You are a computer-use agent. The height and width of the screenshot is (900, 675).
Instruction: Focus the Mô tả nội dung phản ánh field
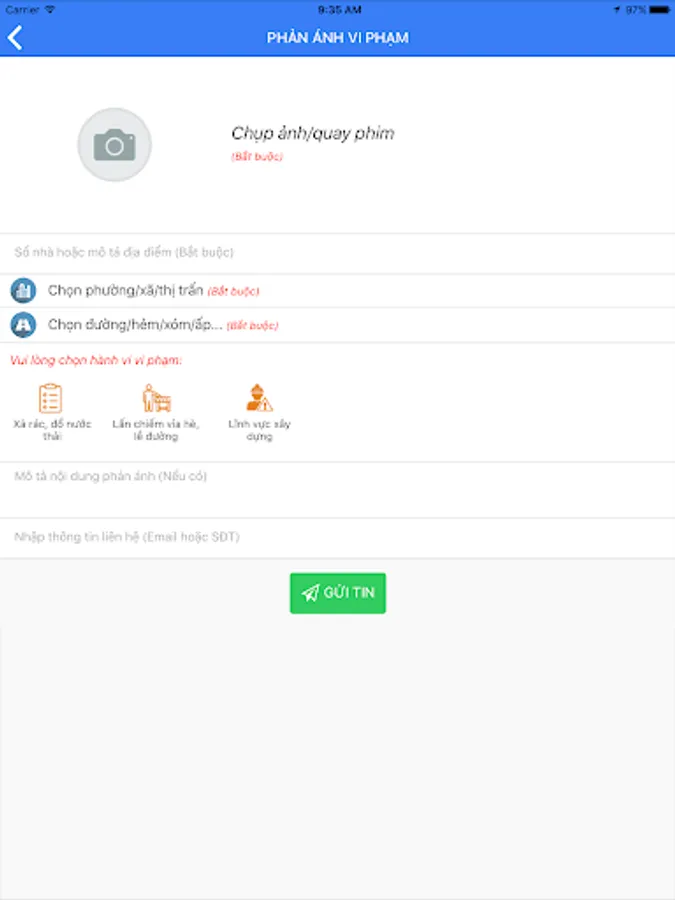pyautogui.click(x=338, y=490)
